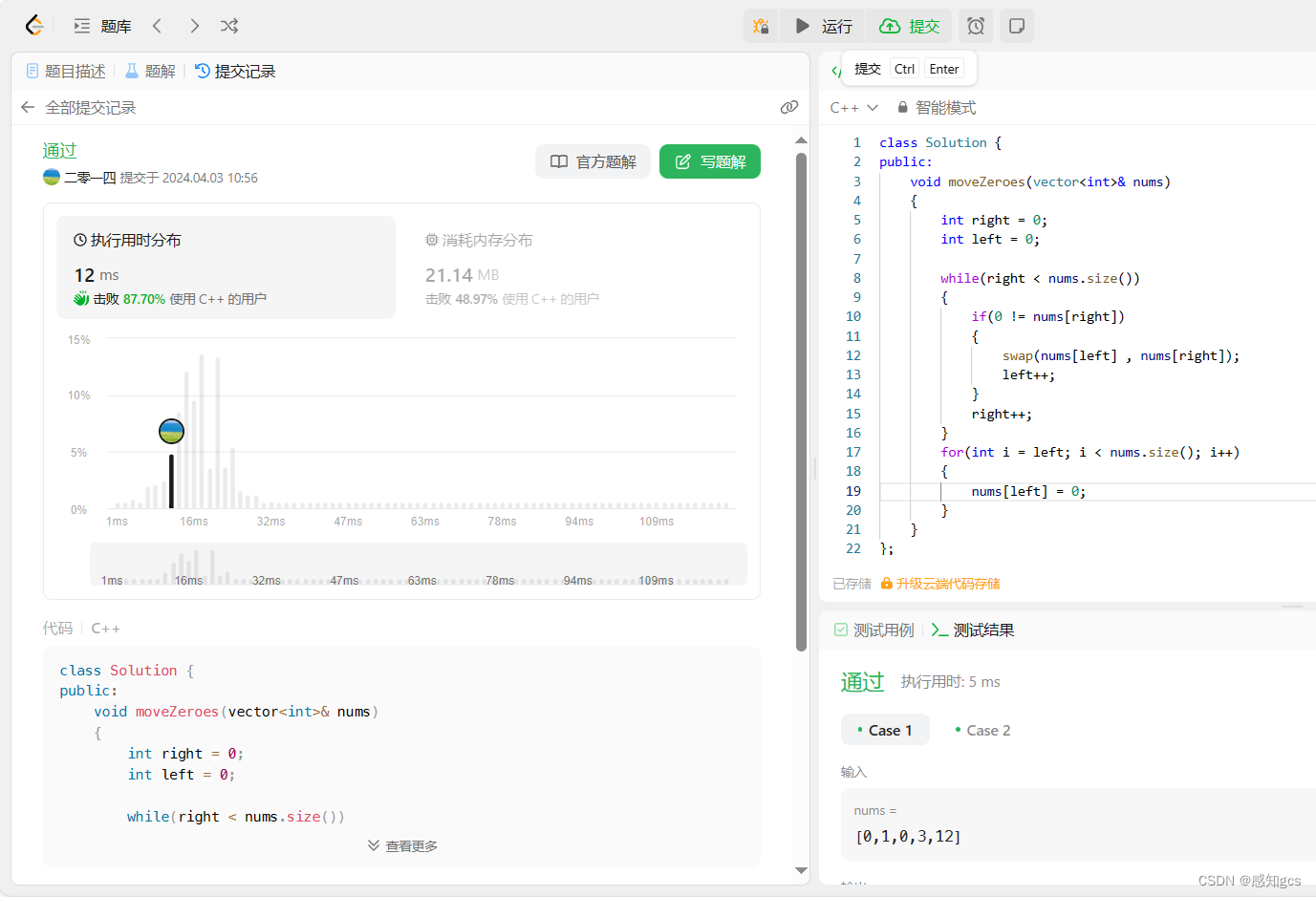Open the notes icon in the toolbar

pyautogui.click(x=1016, y=26)
